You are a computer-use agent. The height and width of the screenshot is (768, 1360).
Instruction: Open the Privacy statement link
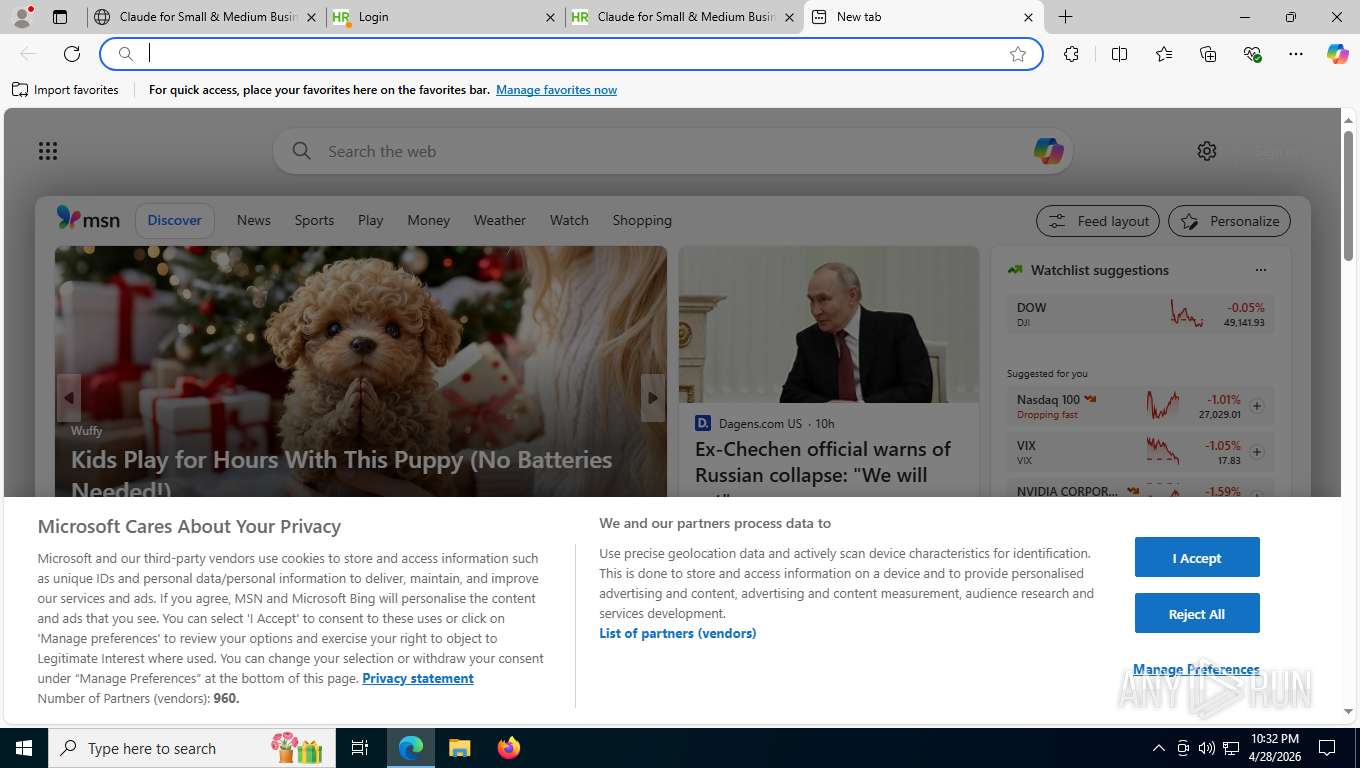pyautogui.click(x=418, y=678)
